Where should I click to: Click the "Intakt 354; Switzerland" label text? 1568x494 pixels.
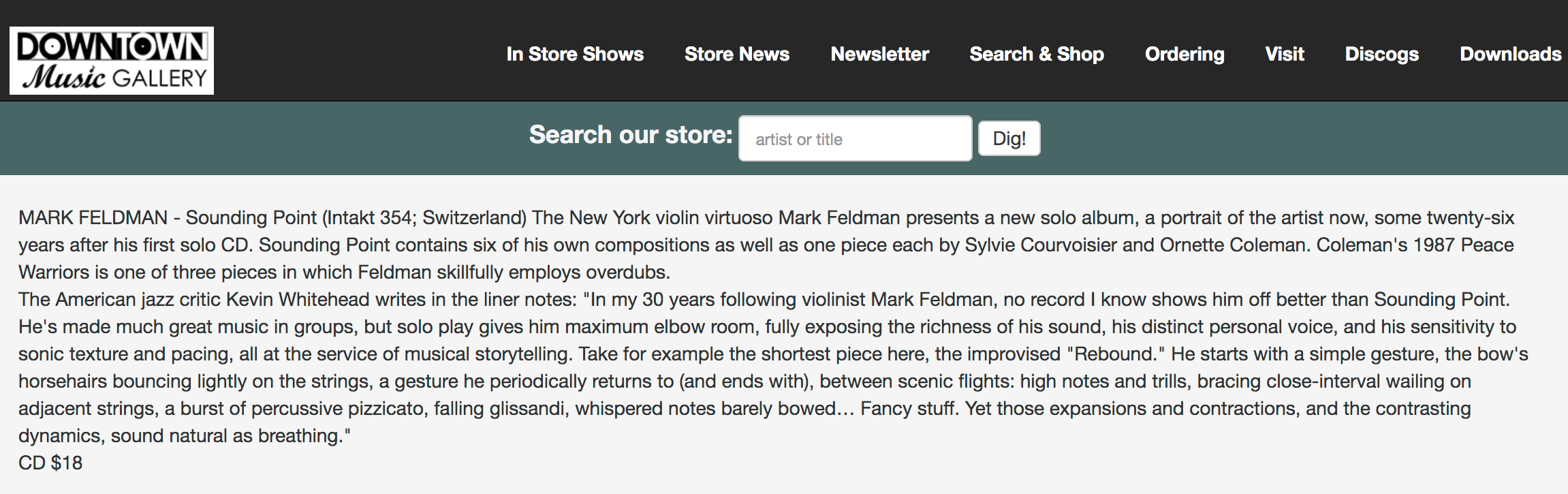[x=424, y=218]
